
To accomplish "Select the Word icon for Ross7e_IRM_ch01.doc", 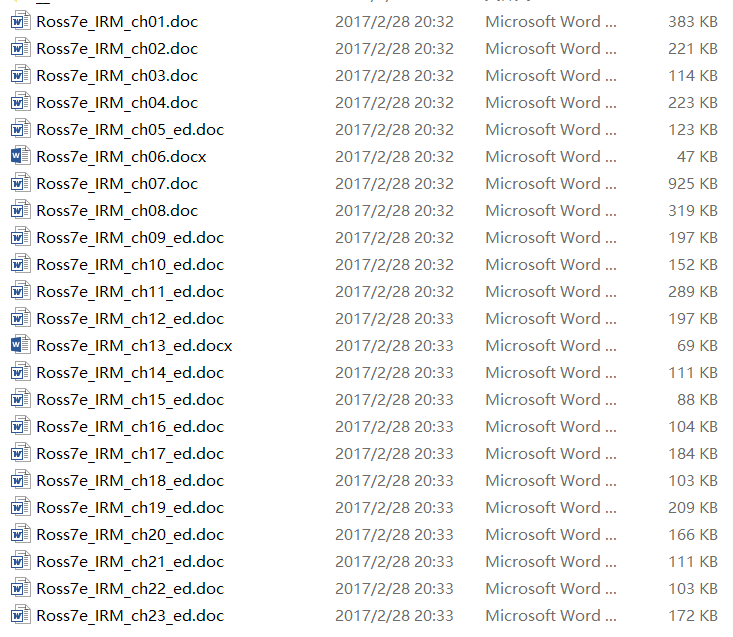I will point(21,21).
